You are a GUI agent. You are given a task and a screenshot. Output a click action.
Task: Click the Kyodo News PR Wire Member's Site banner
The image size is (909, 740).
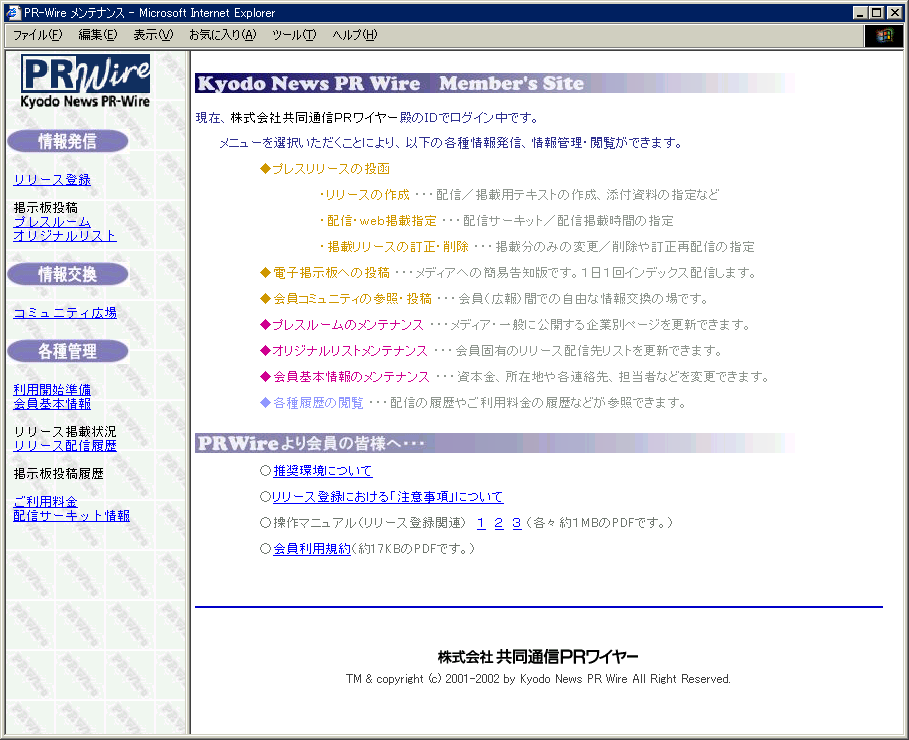495,83
